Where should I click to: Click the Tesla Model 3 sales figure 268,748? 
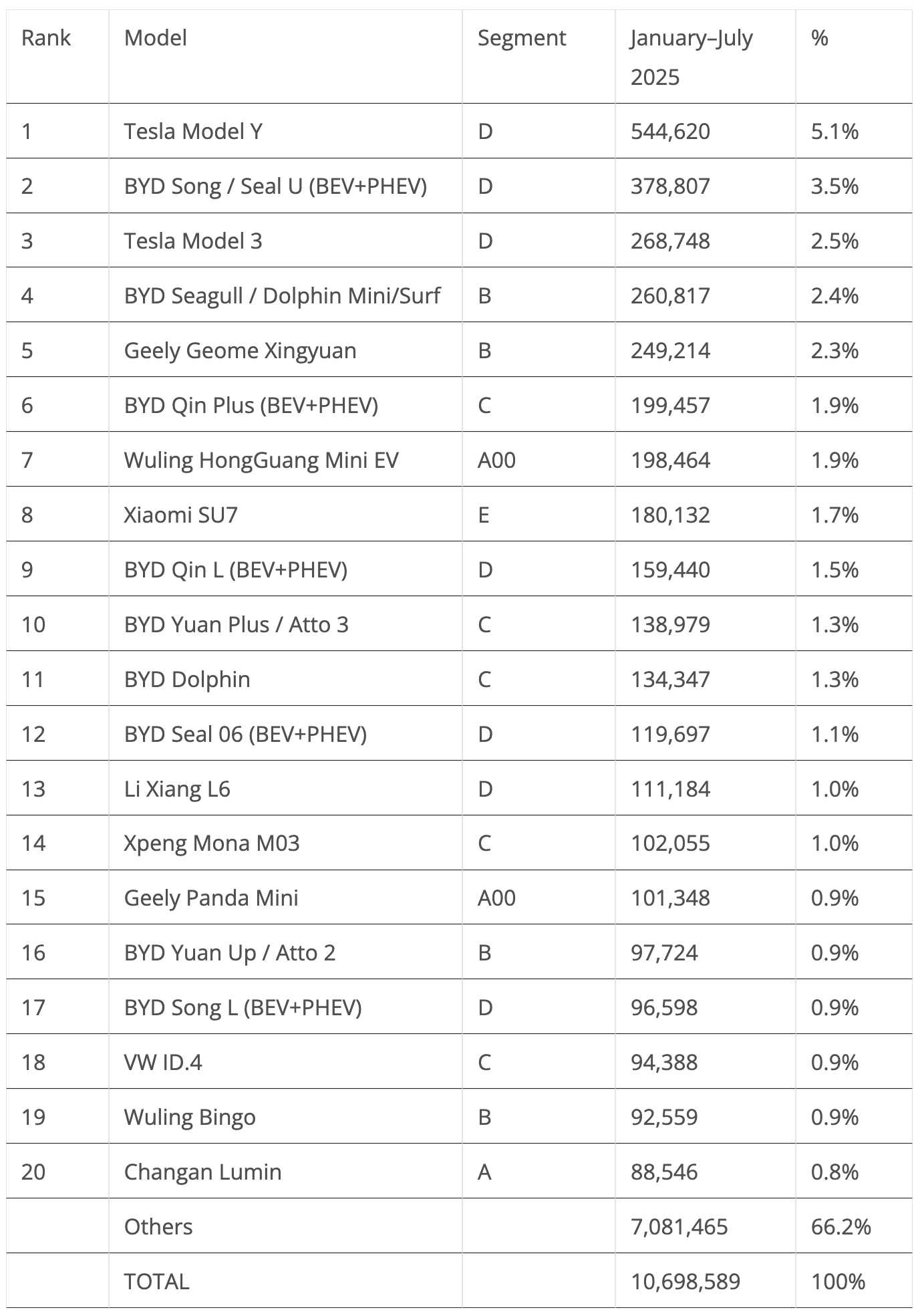670,241
